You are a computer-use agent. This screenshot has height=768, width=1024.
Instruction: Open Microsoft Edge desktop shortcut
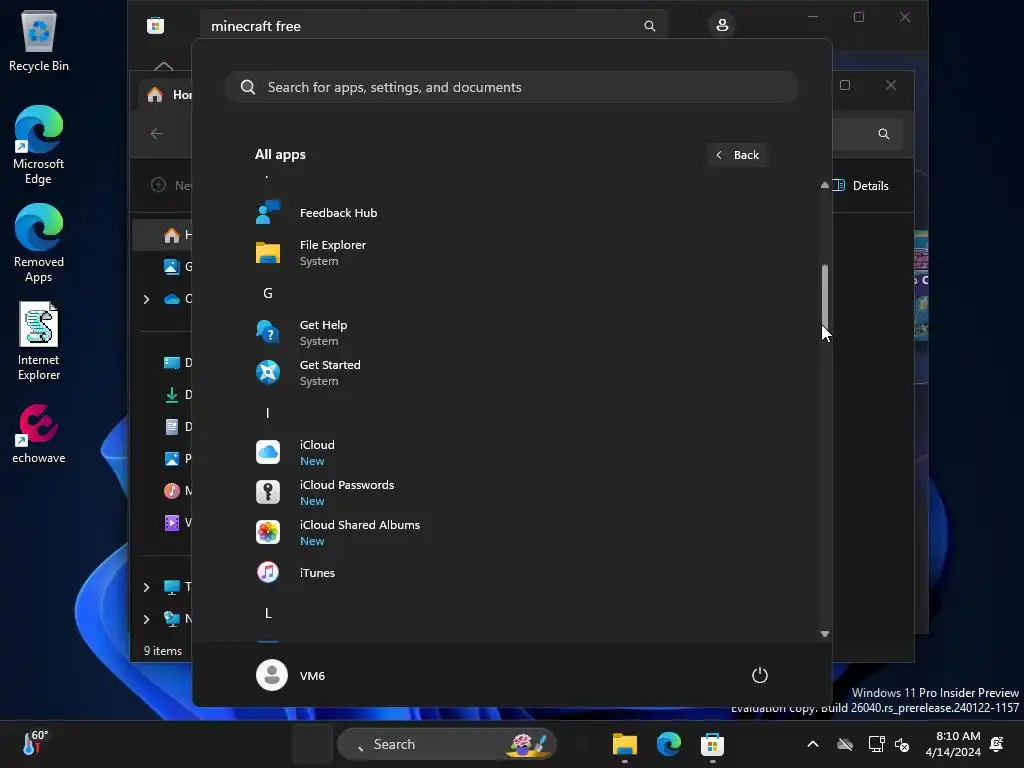[x=39, y=145]
